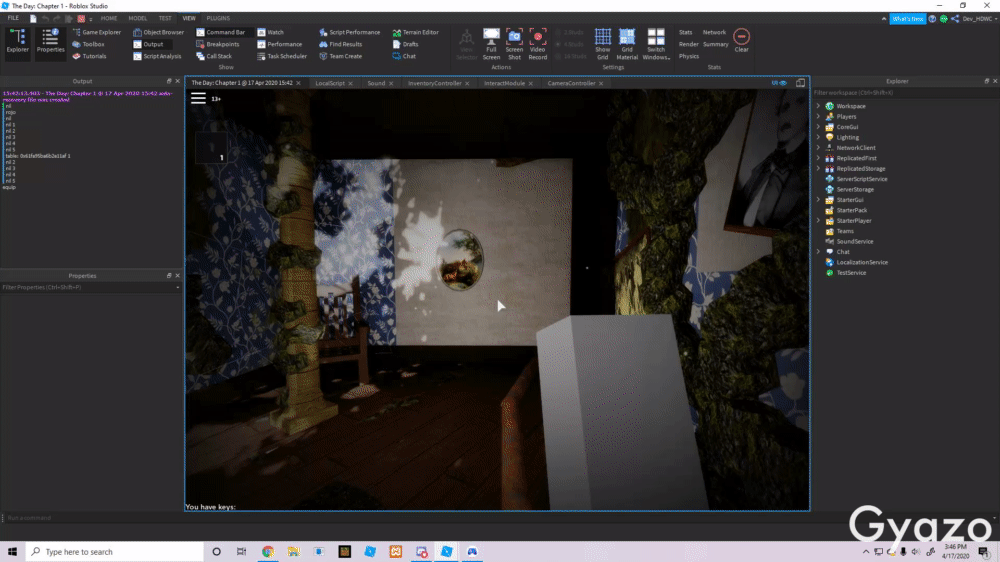The width and height of the screenshot is (1000, 562).
Task: Click the Filter Properties field
Action: pos(90,288)
